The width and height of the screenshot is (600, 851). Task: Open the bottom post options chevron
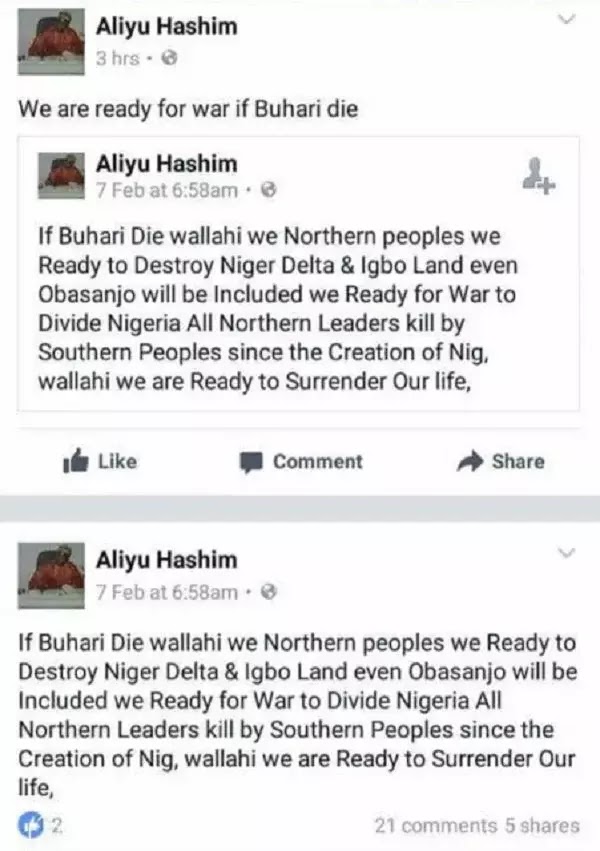coord(566,553)
